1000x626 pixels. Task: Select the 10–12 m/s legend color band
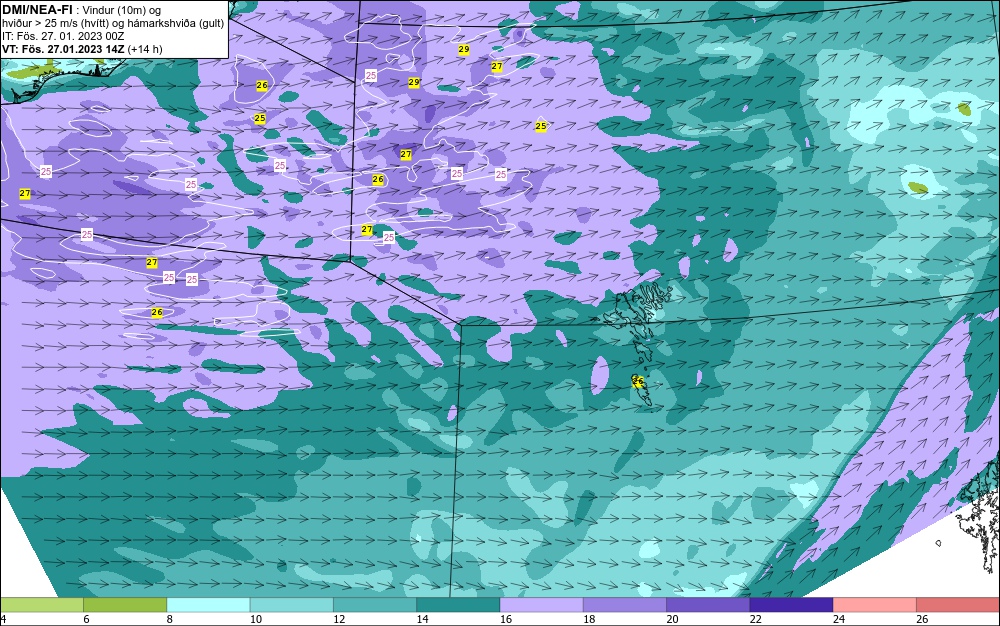coord(291,604)
